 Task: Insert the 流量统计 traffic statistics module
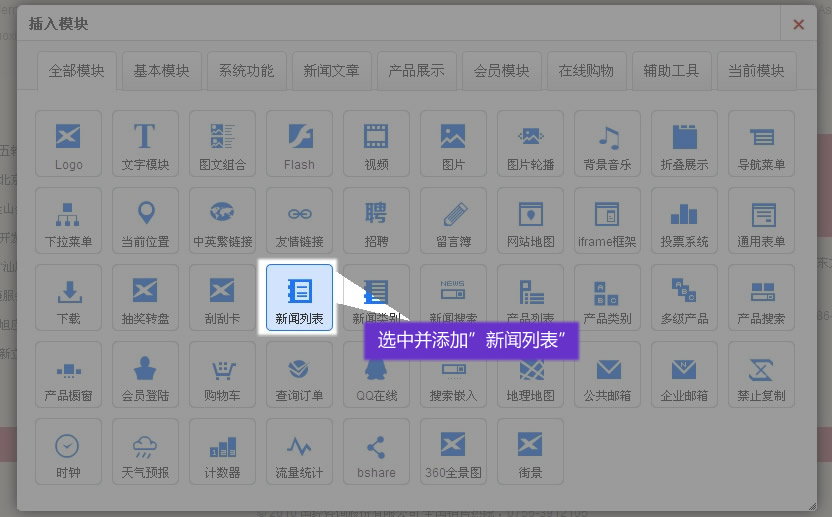[299, 452]
